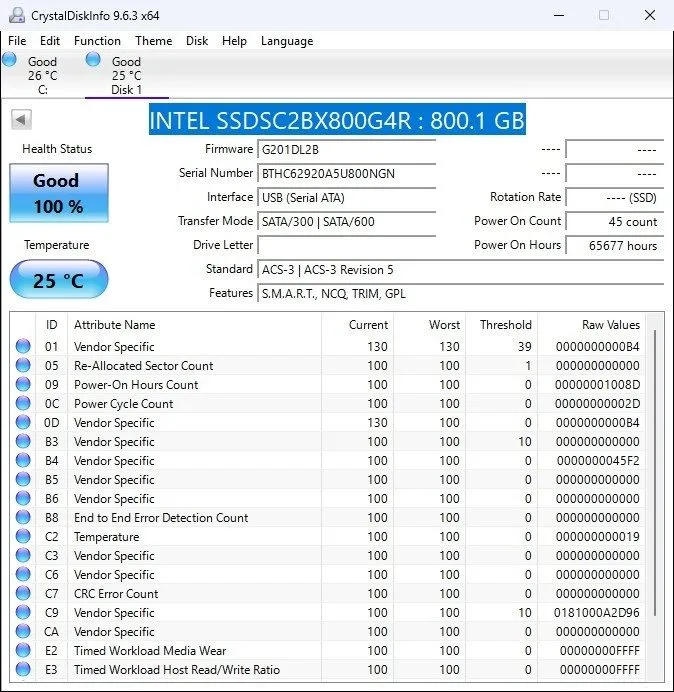The height and width of the screenshot is (692, 674).
Task: Click the ID column header
Action: coord(51,325)
